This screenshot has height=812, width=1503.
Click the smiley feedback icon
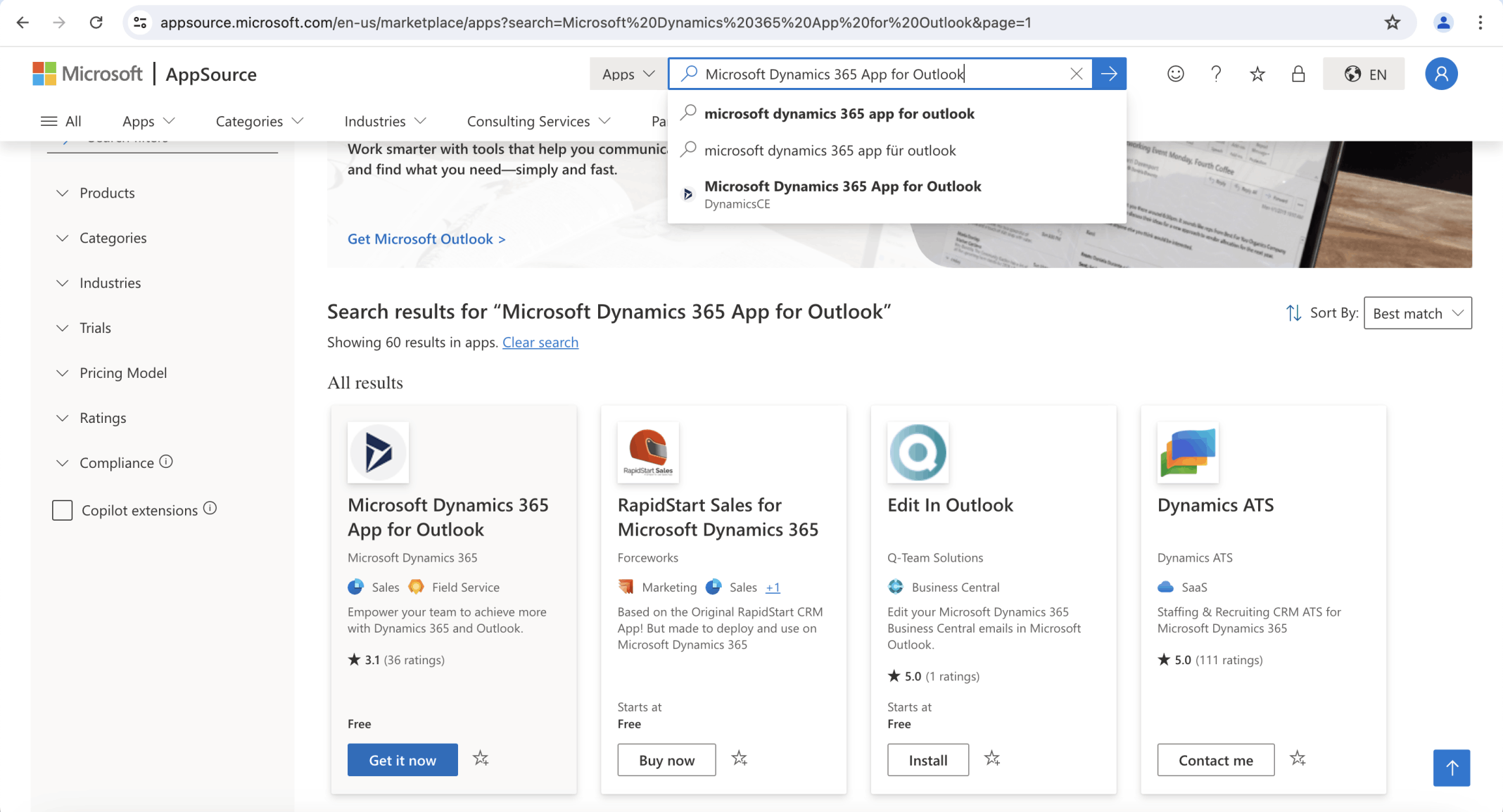tap(1175, 73)
